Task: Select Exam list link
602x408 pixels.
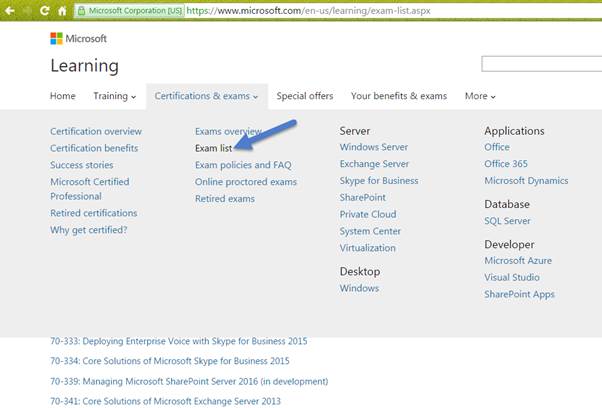Action: tap(213, 148)
